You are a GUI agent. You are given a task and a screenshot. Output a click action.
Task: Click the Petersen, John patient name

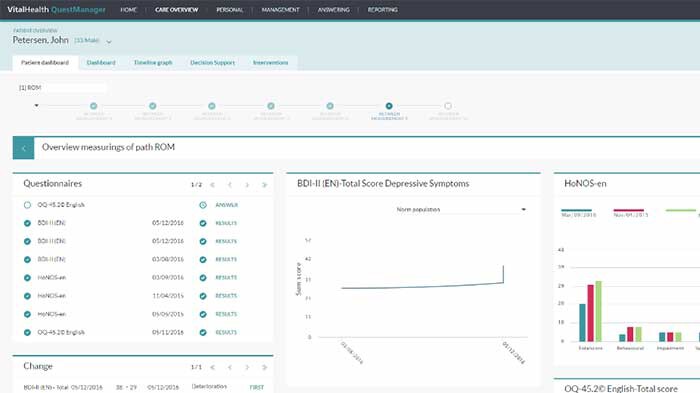[x=41, y=40]
